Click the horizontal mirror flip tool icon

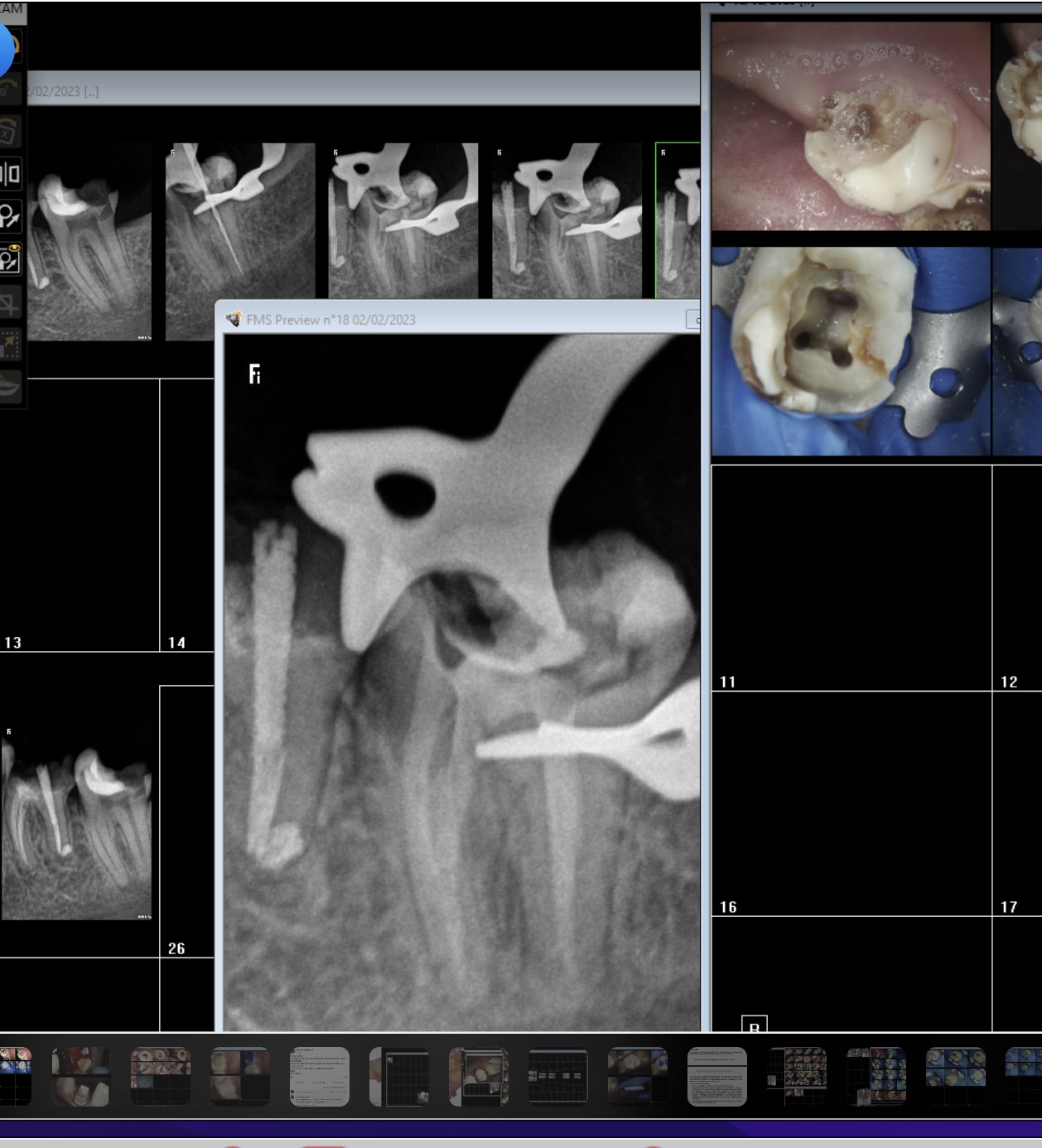11,174
